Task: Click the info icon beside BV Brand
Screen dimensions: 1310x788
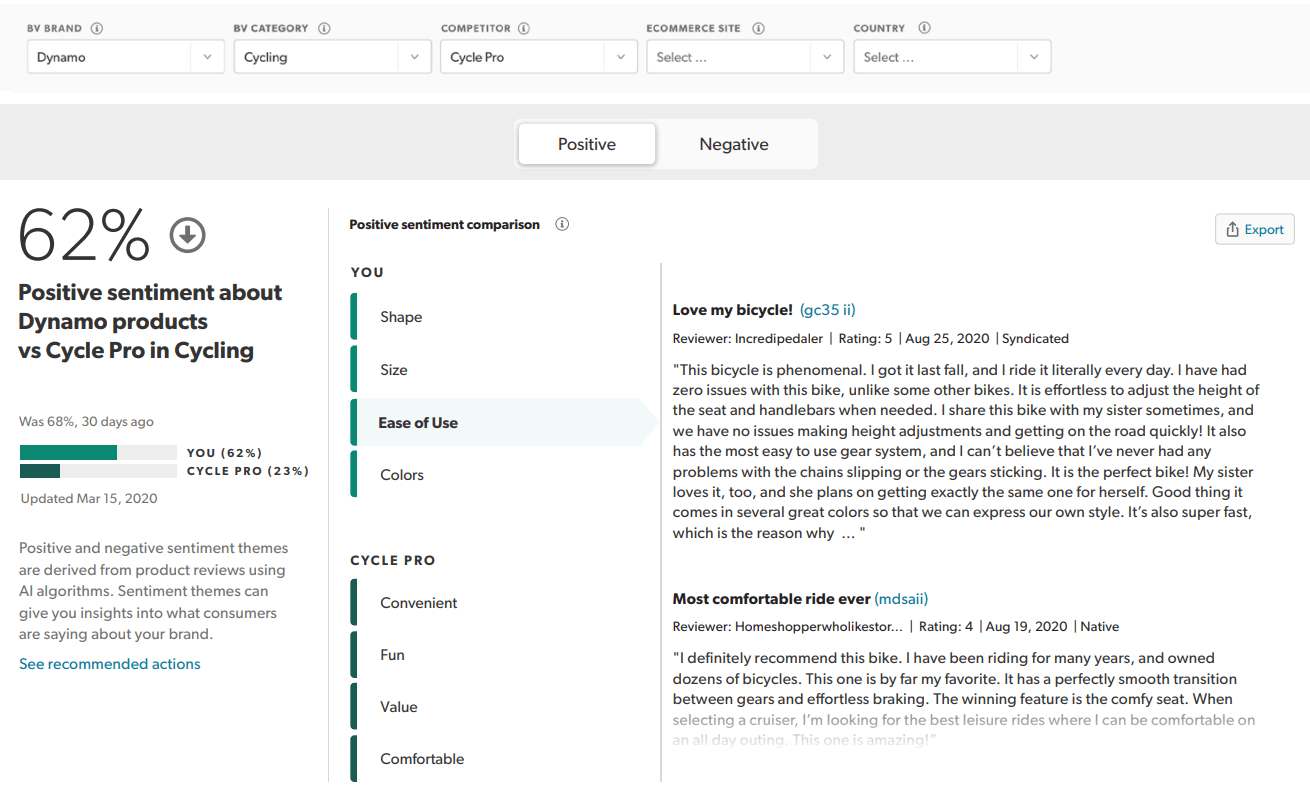Action: (97, 28)
